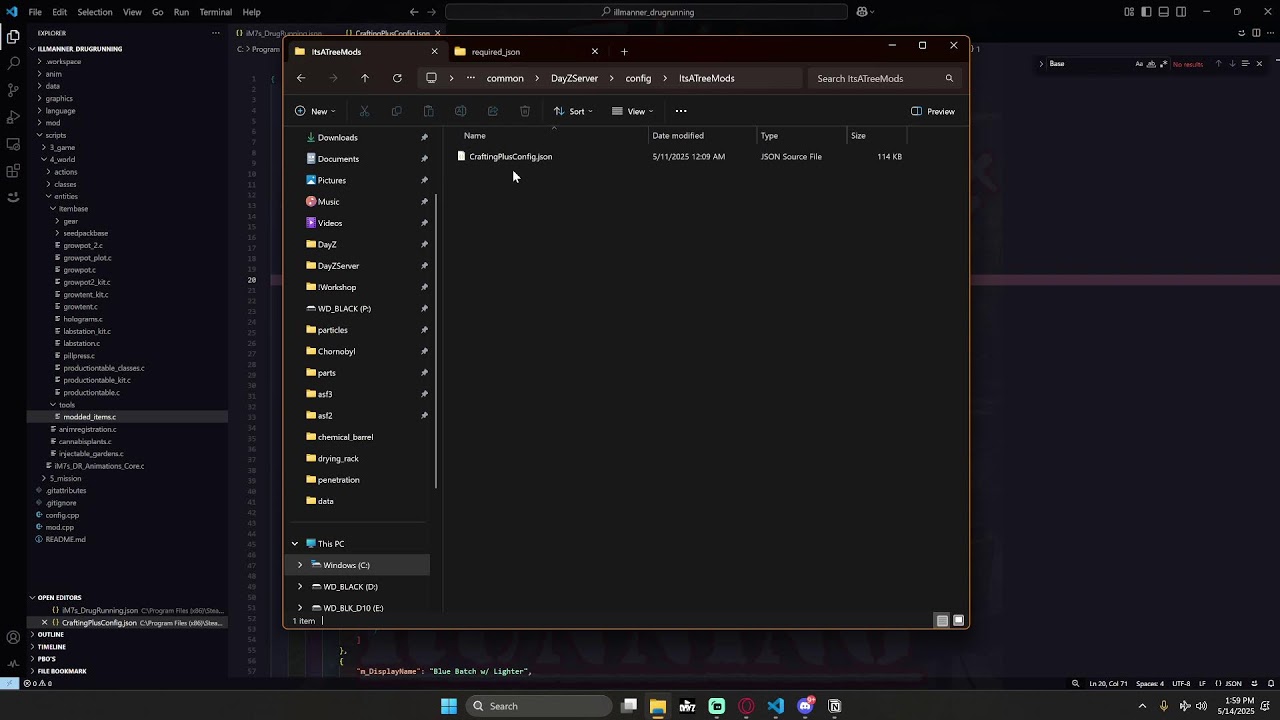
Task: Open the Run menu in VS Code
Action: (x=181, y=12)
